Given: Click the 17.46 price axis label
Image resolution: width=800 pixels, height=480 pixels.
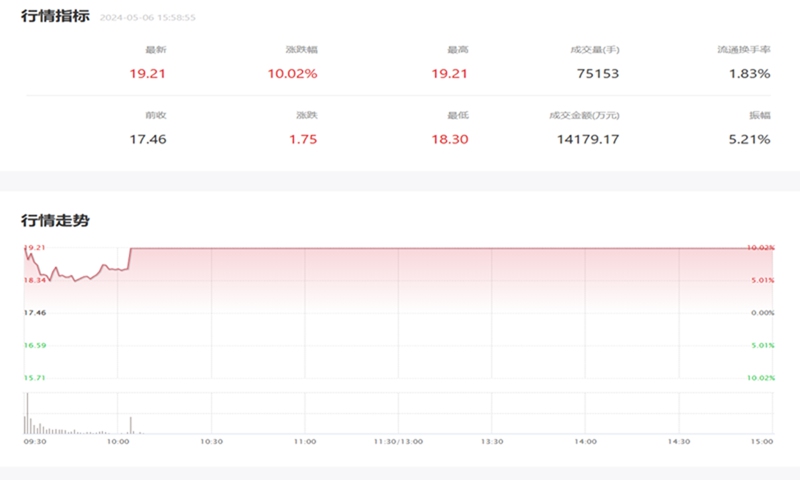Looking at the screenshot, I should [34, 313].
